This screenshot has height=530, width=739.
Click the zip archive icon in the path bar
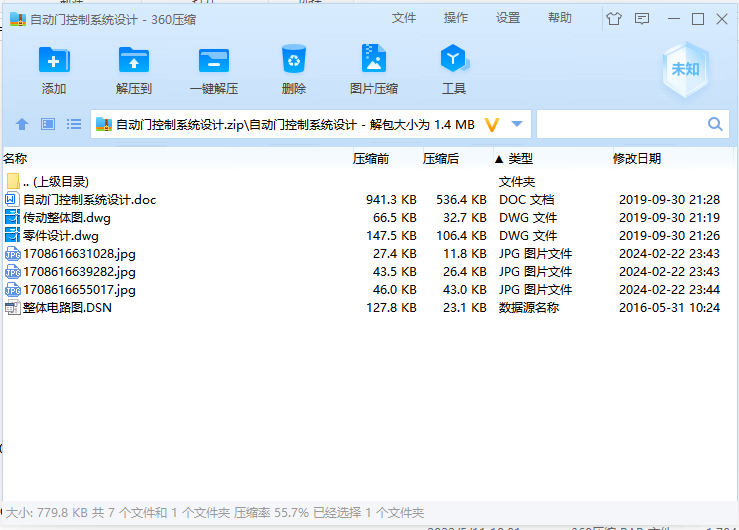104,124
